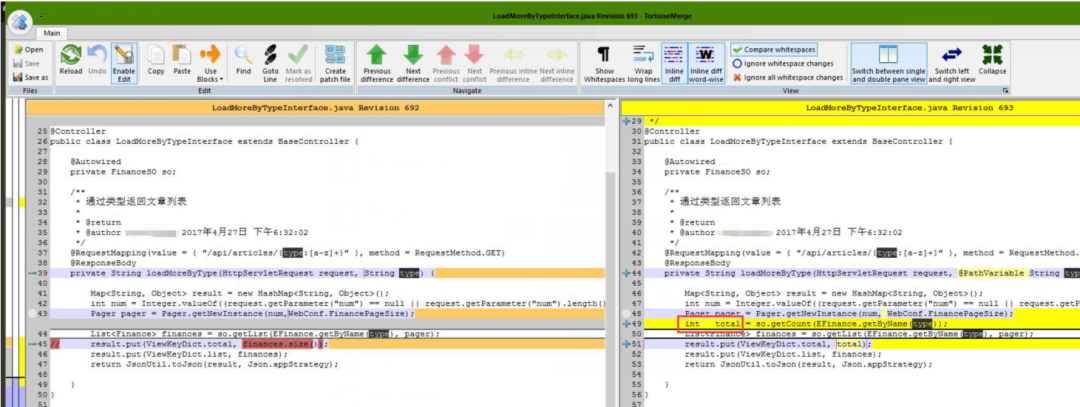Toggle Inline diff view
This screenshot has height=407, width=1080.
(x=674, y=63)
